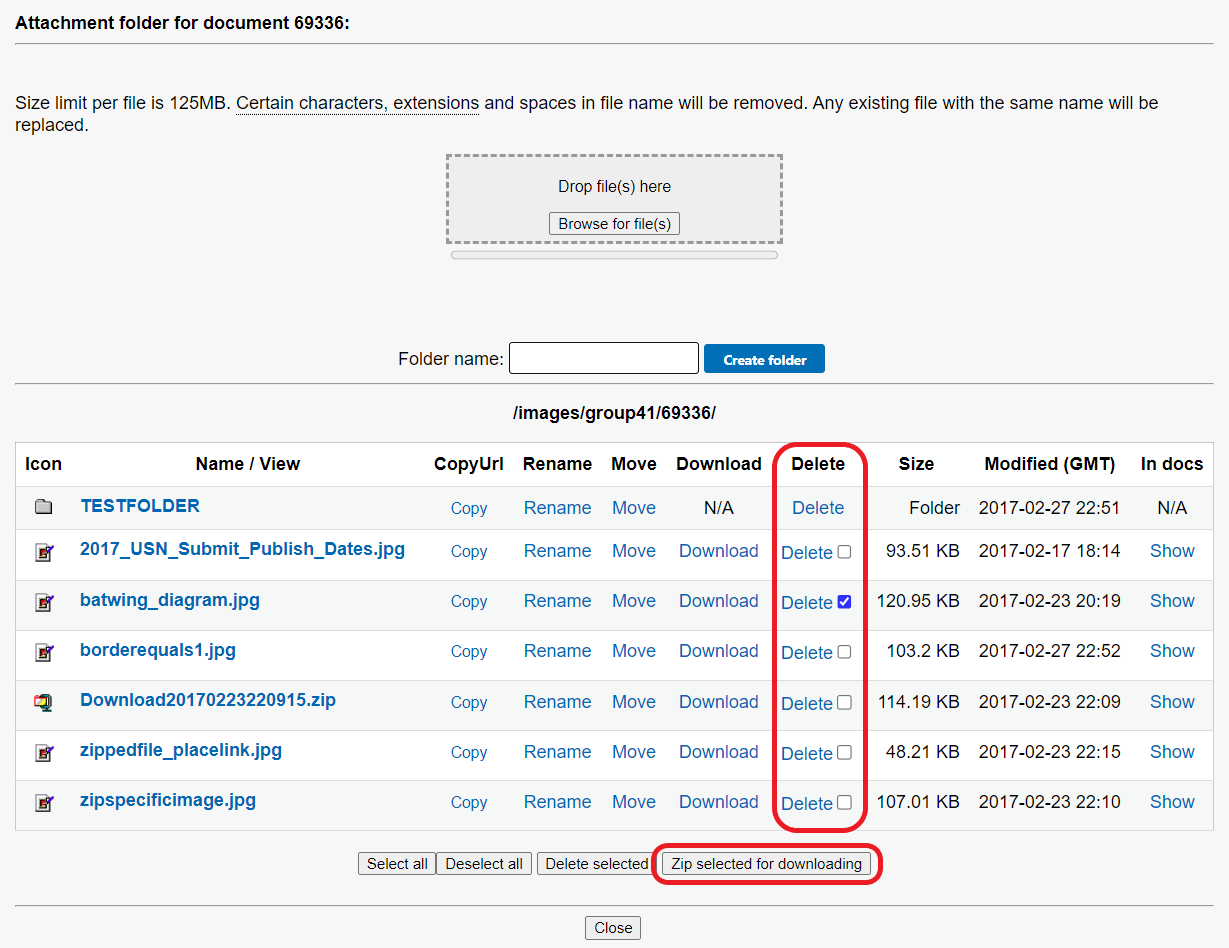This screenshot has height=948, width=1229.
Task: Click the Name / View column header
Action: click(248, 464)
